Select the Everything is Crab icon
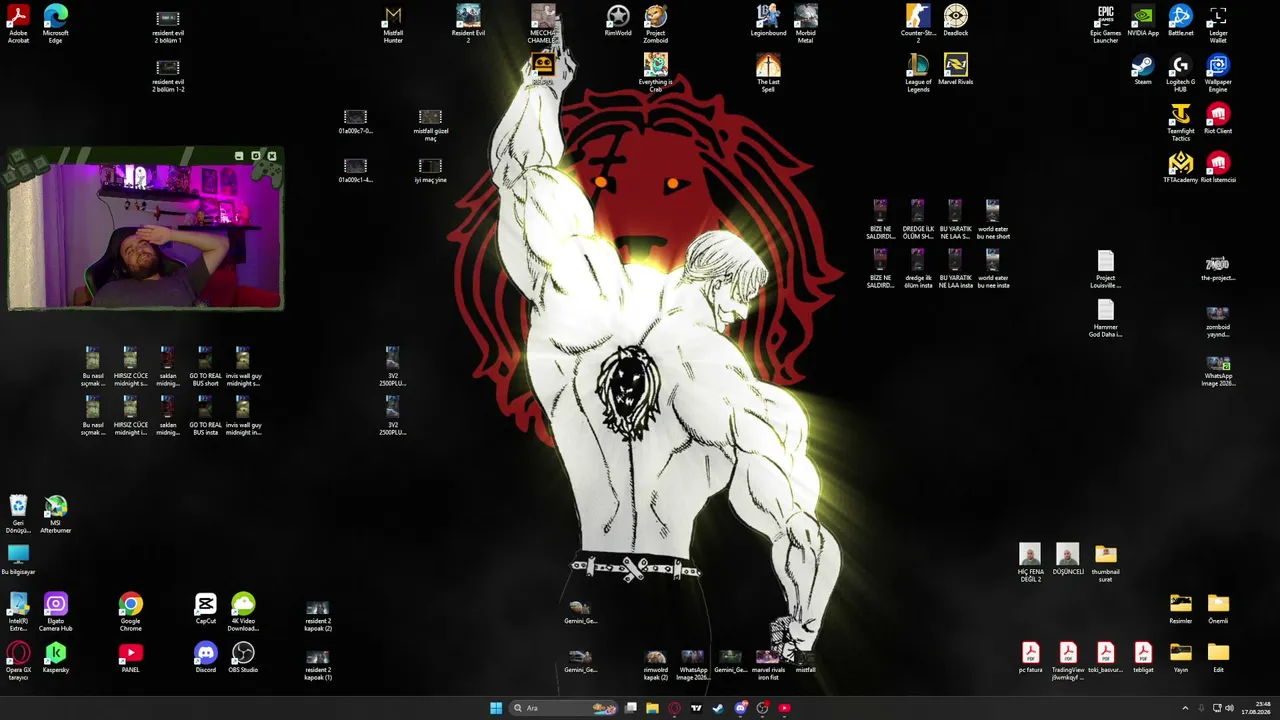The width and height of the screenshot is (1280, 720). [x=656, y=73]
